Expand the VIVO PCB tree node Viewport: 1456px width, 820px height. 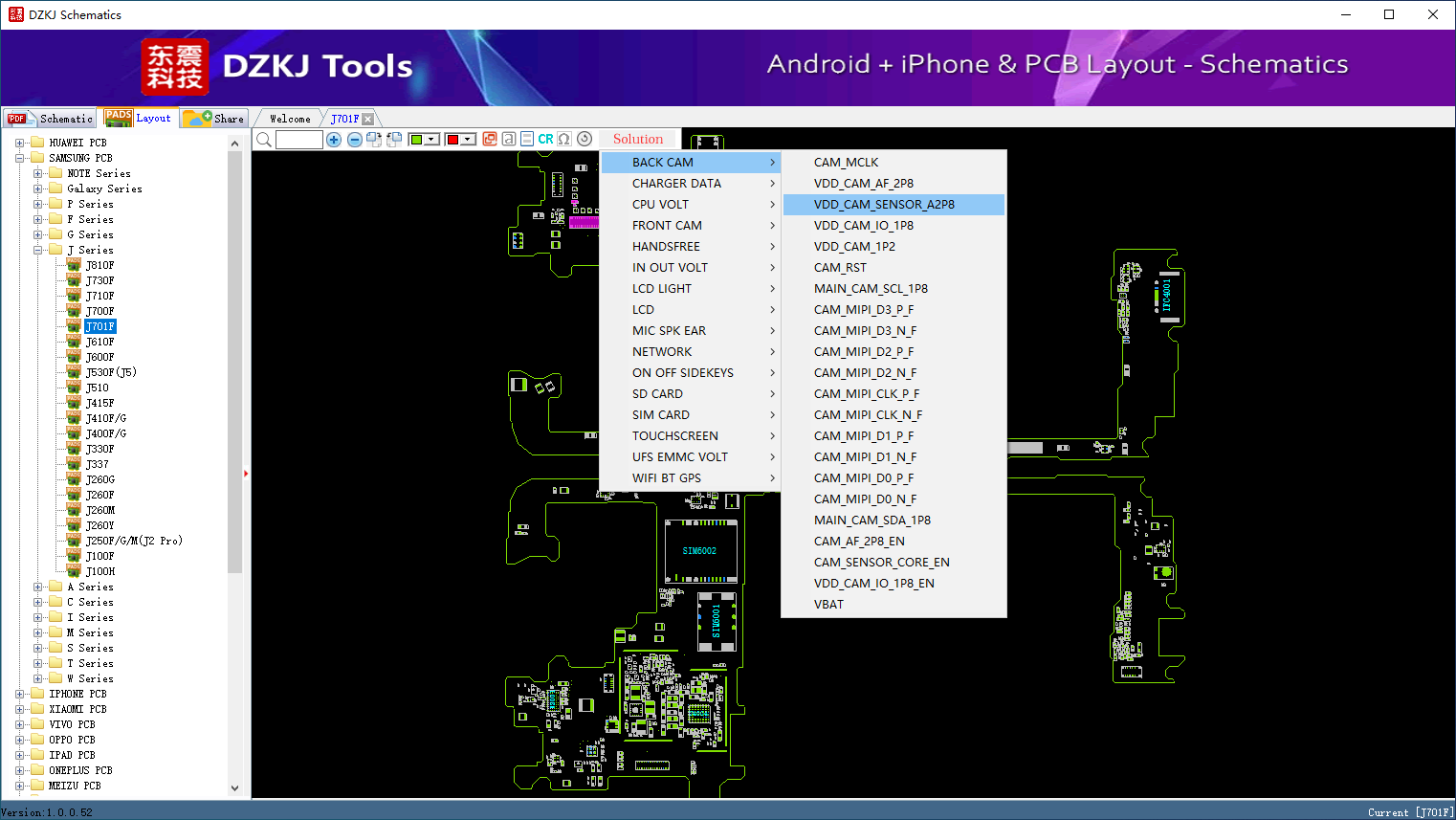pyautogui.click(x=19, y=724)
